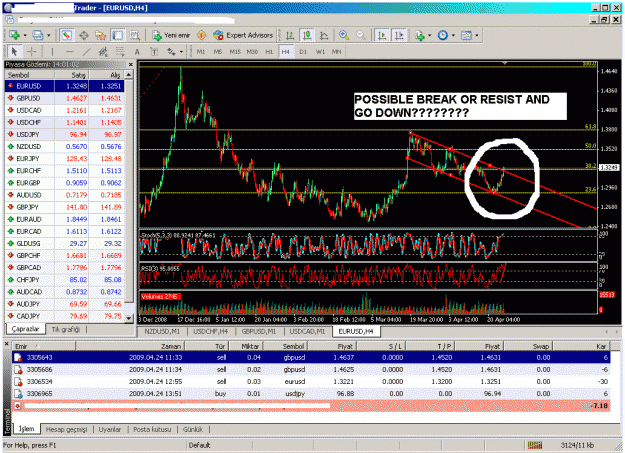Expand the new chart dropdown arrow
Image resolution: width=625 pixels, height=453 pixels.
tap(25, 35)
